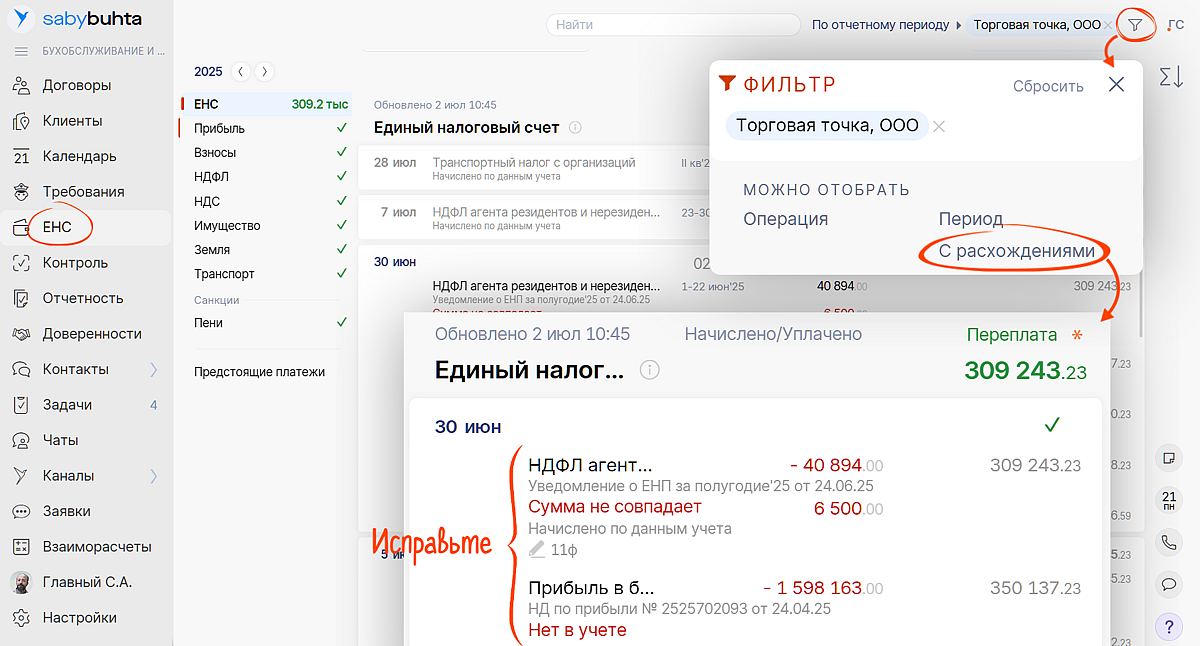This screenshot has height=646, width=1200.
Task: Expand the Контакты submenu chevron
Action: pos(154,370)
